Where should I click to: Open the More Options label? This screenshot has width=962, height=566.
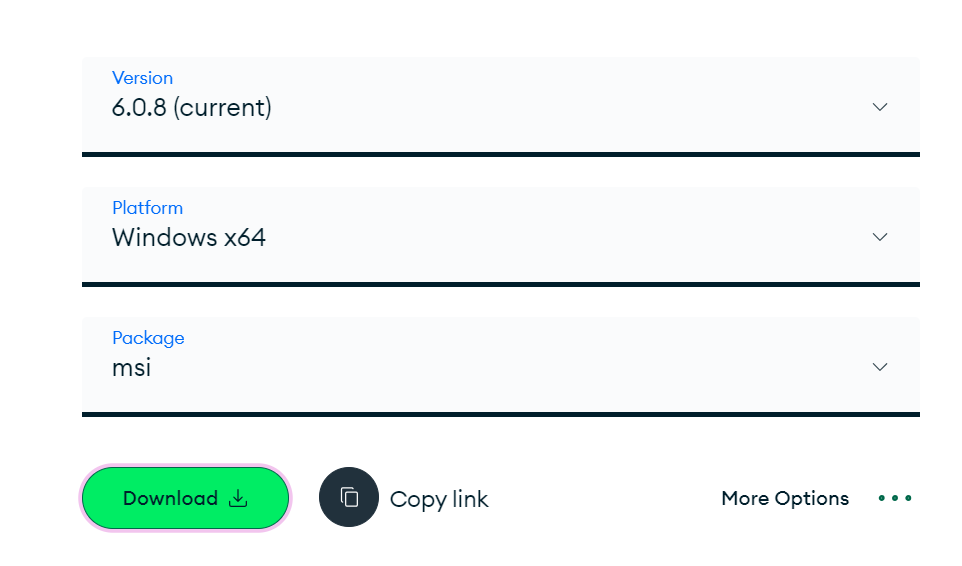pyautogui.click(x=785, y=498)
